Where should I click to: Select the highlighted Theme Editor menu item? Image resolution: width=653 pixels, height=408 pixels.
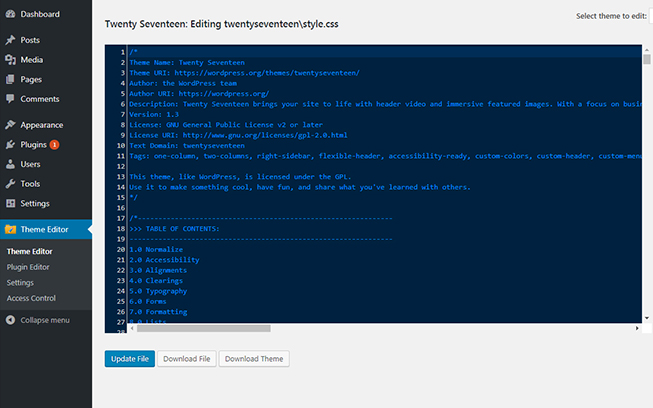tap(46, 229)
